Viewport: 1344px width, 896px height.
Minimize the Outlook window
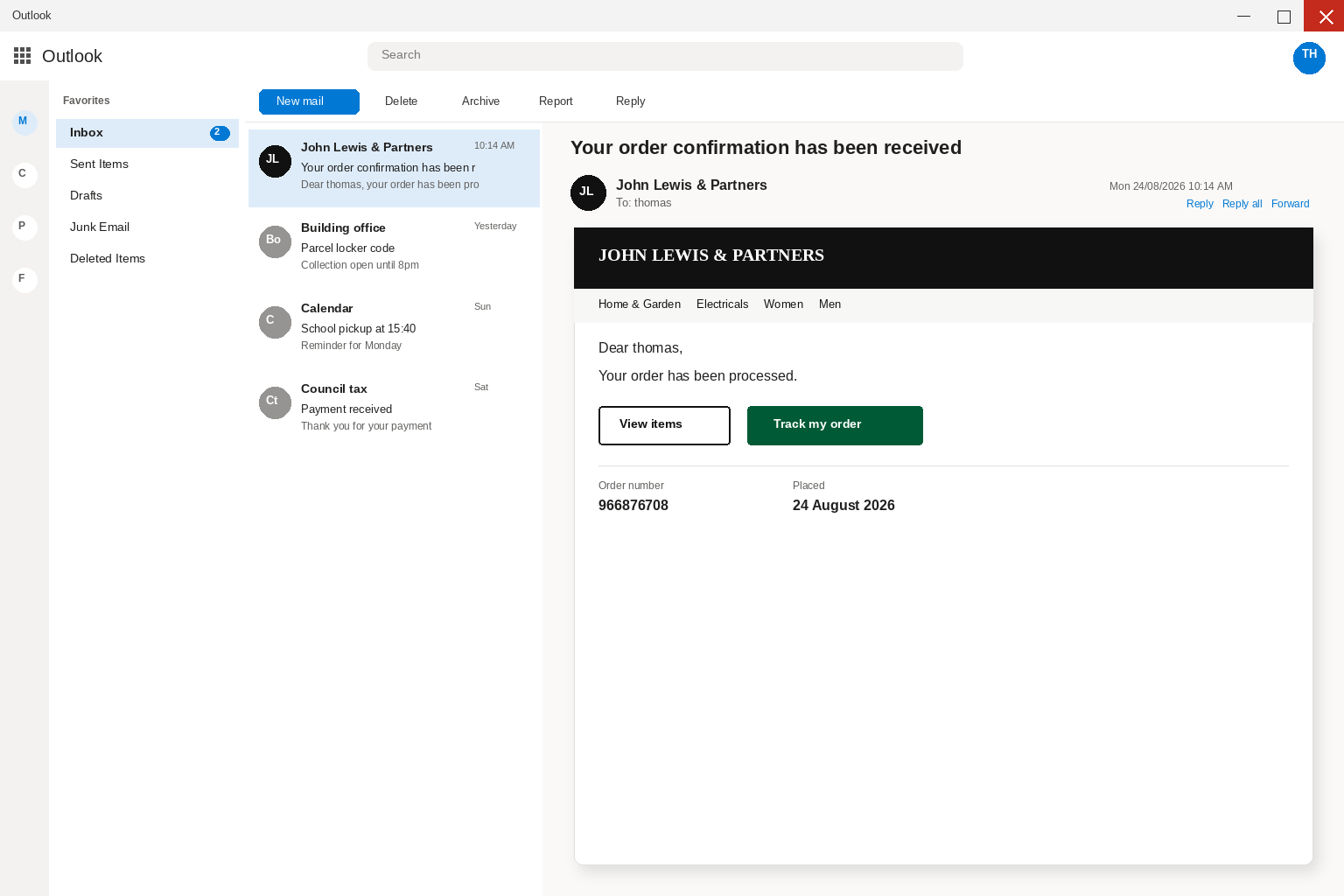pyautogui.click(x=1243, y=16)
